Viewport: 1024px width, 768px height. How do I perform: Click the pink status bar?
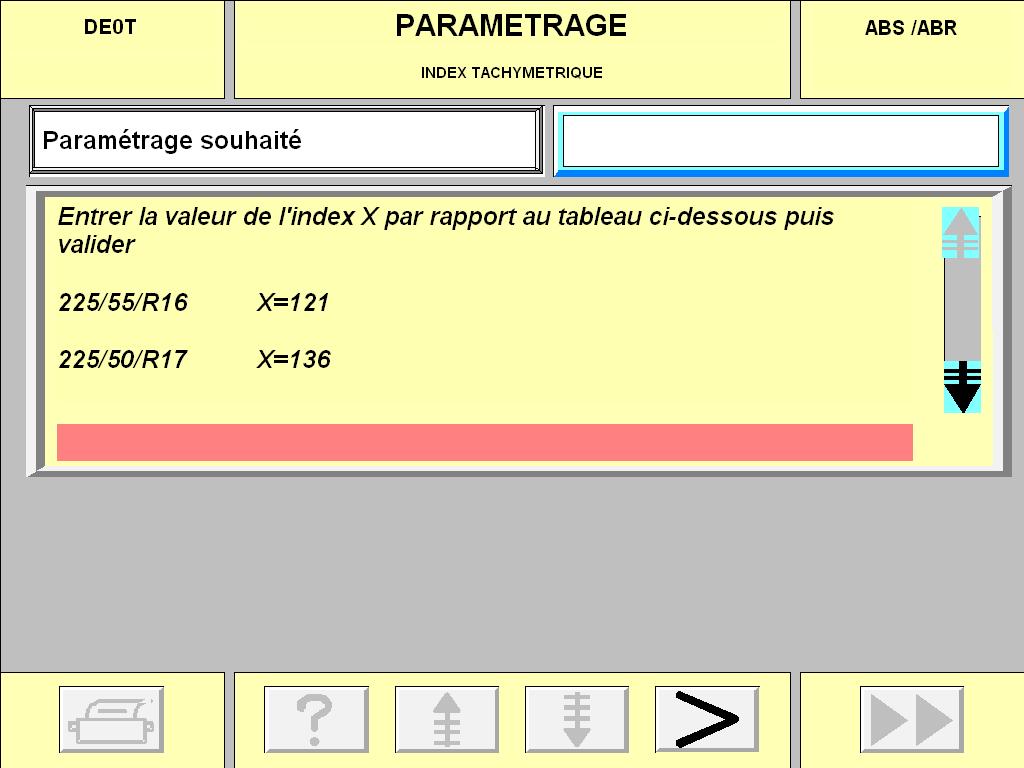point(484,442)
